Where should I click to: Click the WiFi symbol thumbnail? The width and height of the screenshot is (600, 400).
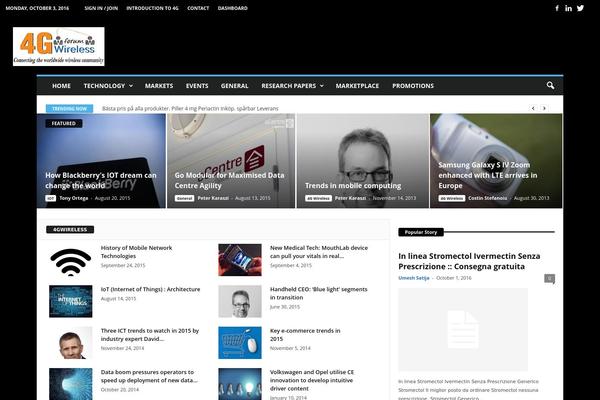[70, 260]
